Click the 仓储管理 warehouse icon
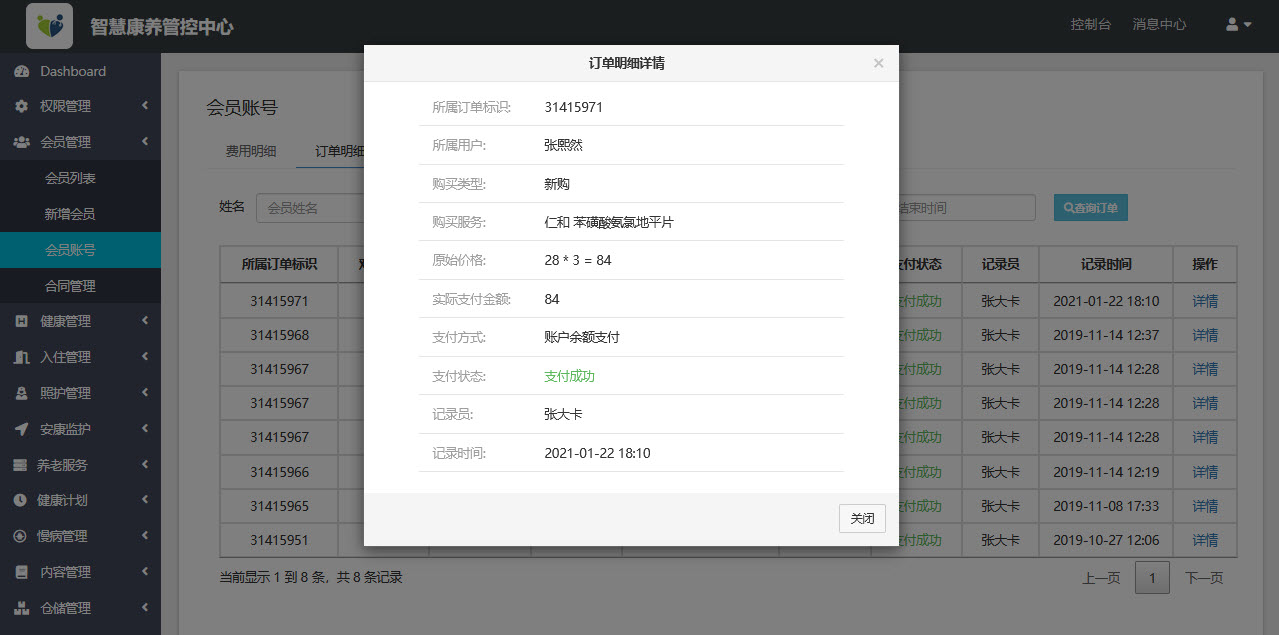The image size is (1279, 635). [22, 607]
